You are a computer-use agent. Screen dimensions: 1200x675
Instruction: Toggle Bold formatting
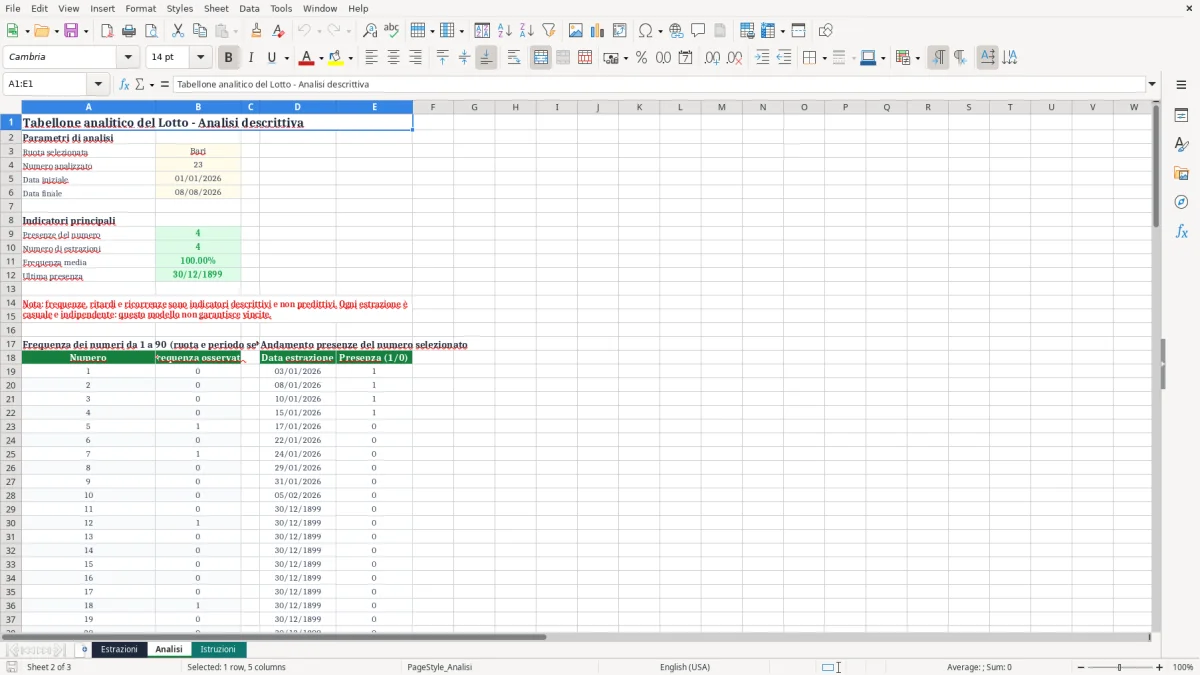click(x=229, y=58)
